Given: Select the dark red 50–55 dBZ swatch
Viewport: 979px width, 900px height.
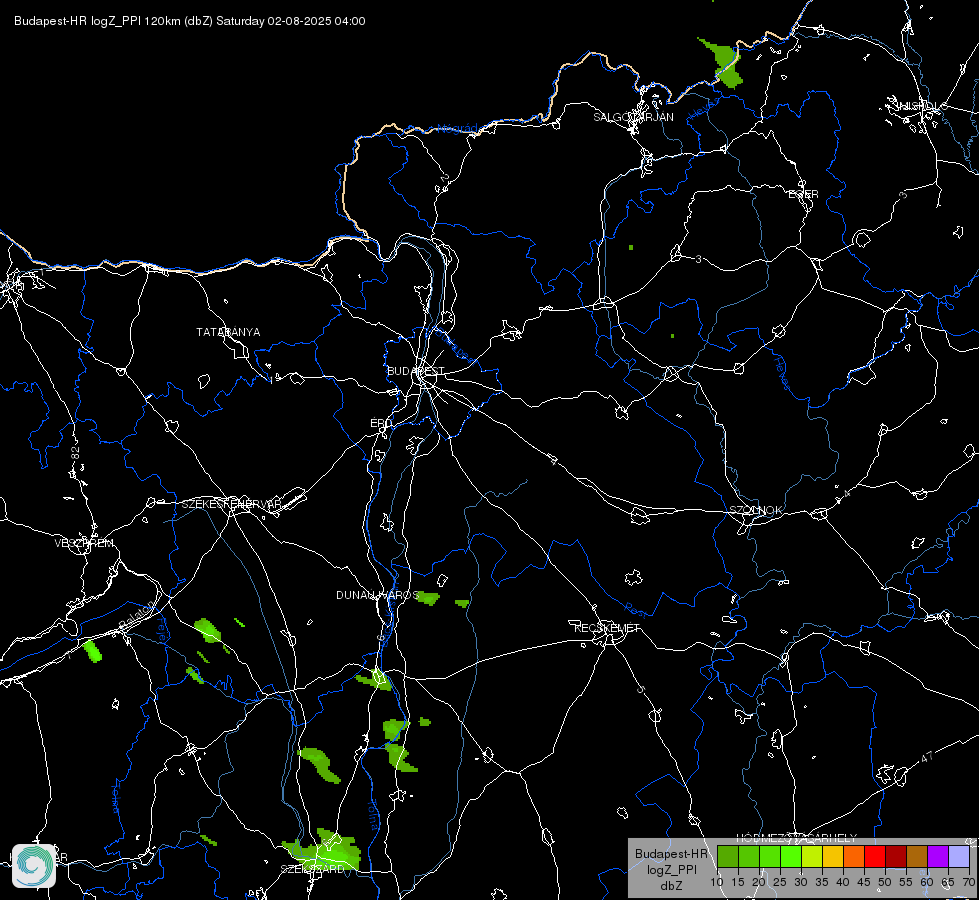Looking at the screenshot, I should coord(896,856).
